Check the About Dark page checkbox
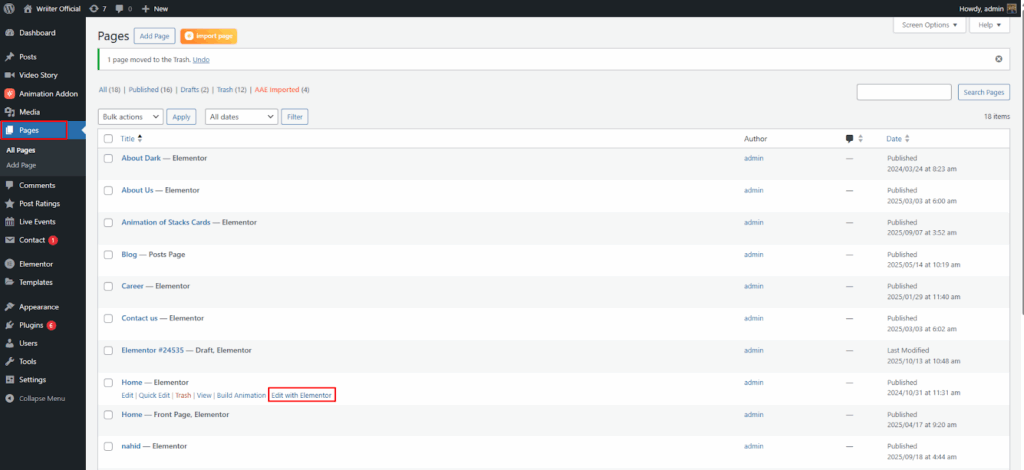The image size is (1024, 470). pos(108,158)
